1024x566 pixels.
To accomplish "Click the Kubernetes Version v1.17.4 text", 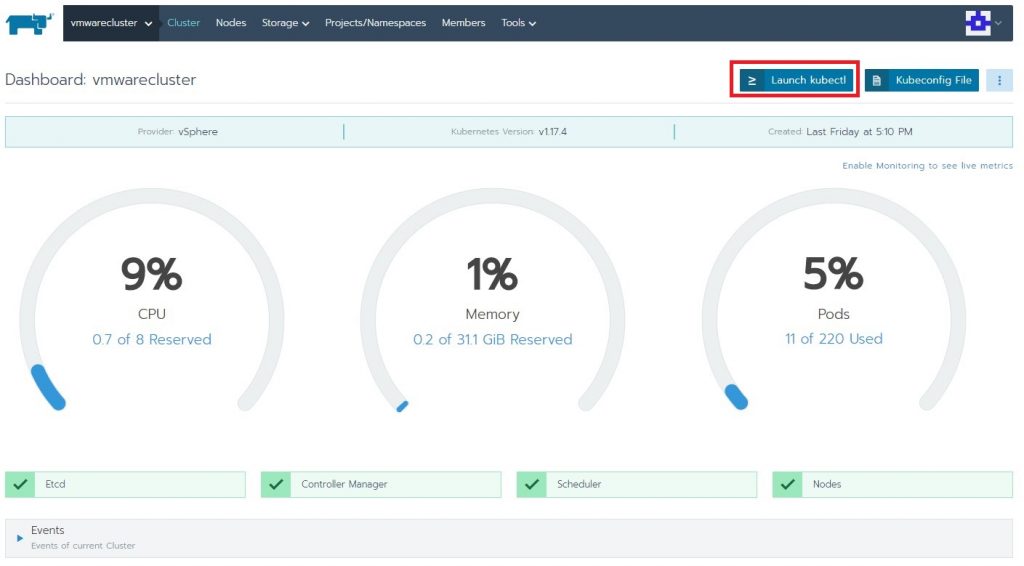I will (509, 132).
